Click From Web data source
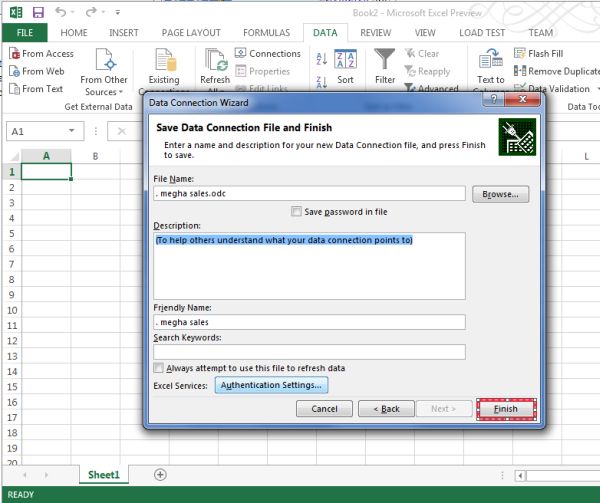 click(x=37, y=71)
